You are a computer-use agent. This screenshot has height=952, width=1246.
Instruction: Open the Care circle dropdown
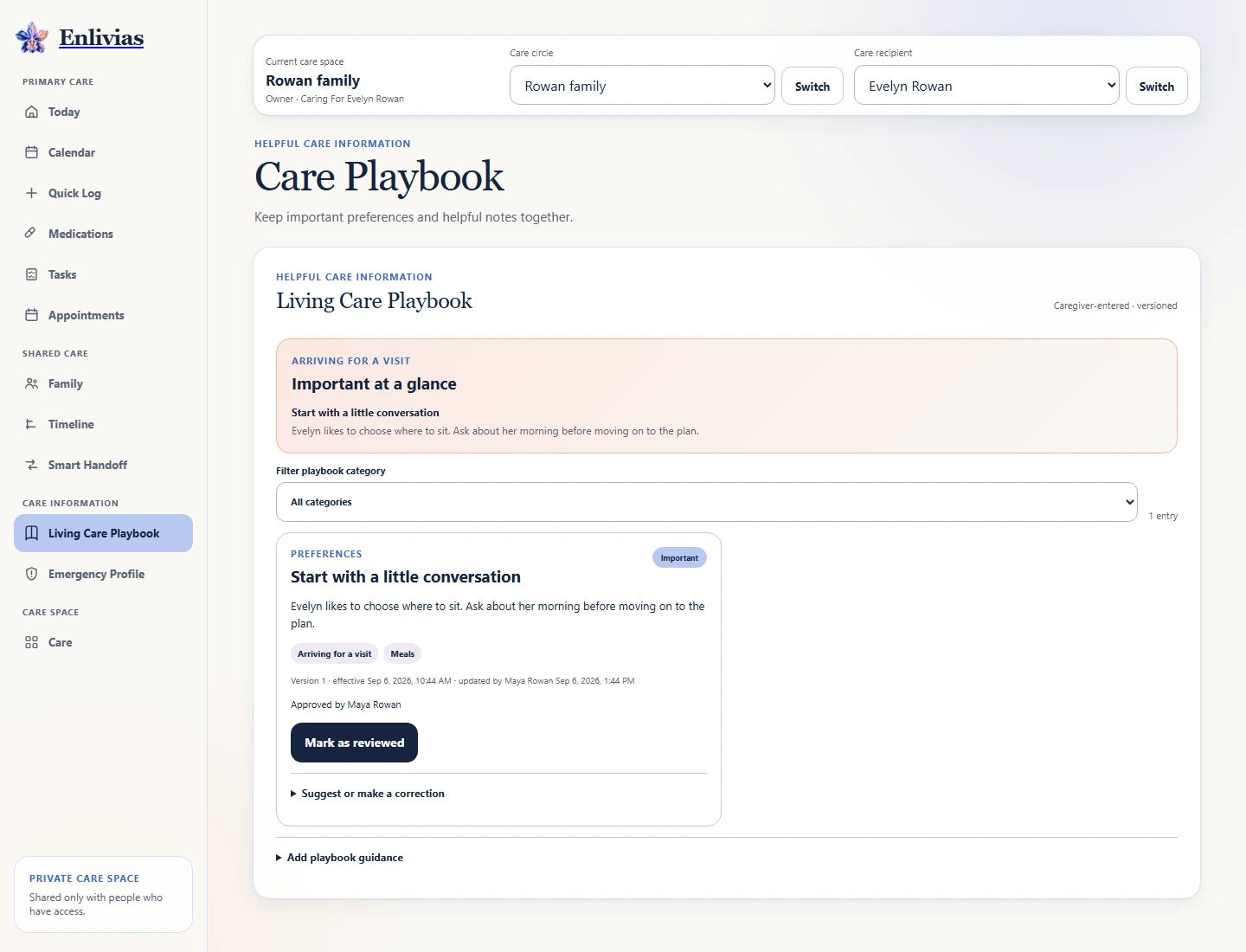click(642, 85)
